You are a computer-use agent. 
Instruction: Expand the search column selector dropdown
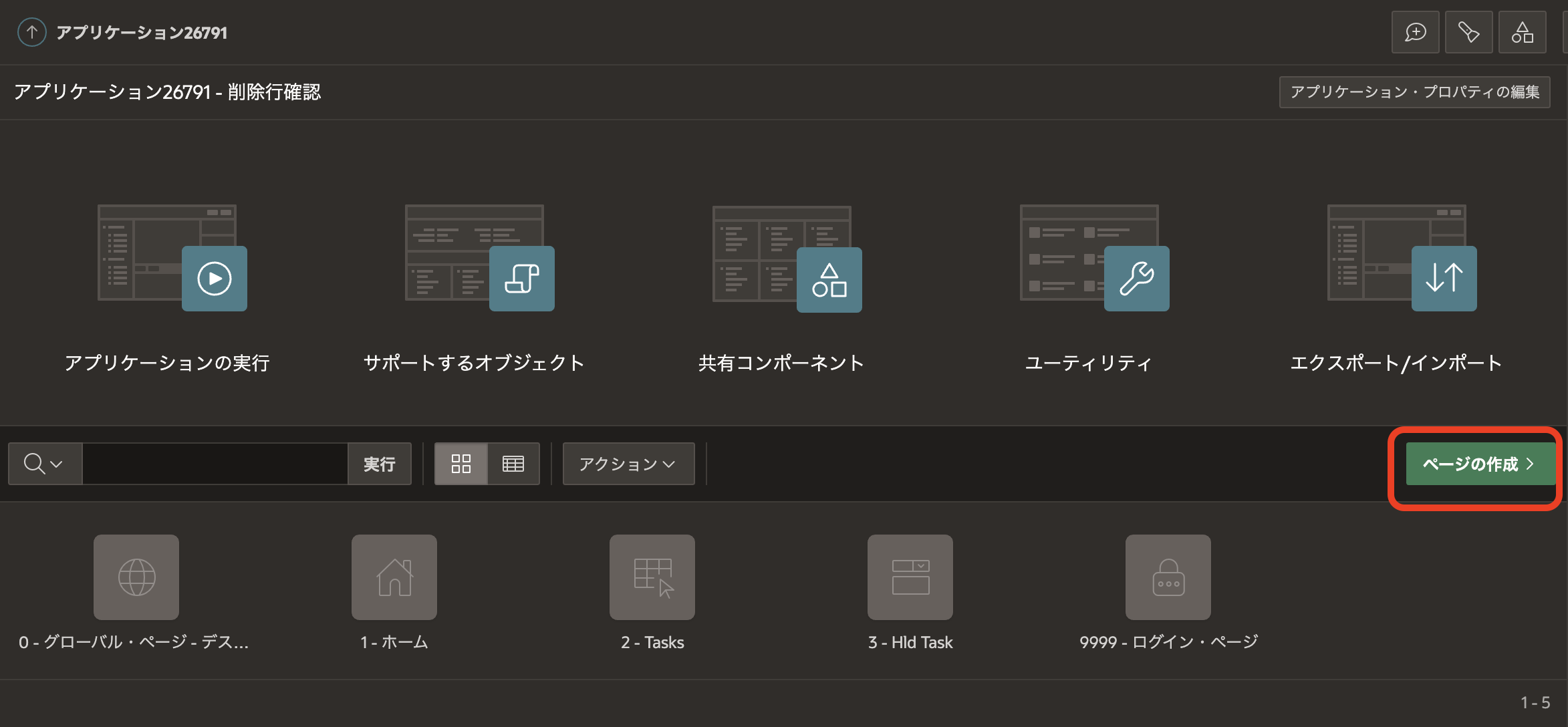point(44,464)
